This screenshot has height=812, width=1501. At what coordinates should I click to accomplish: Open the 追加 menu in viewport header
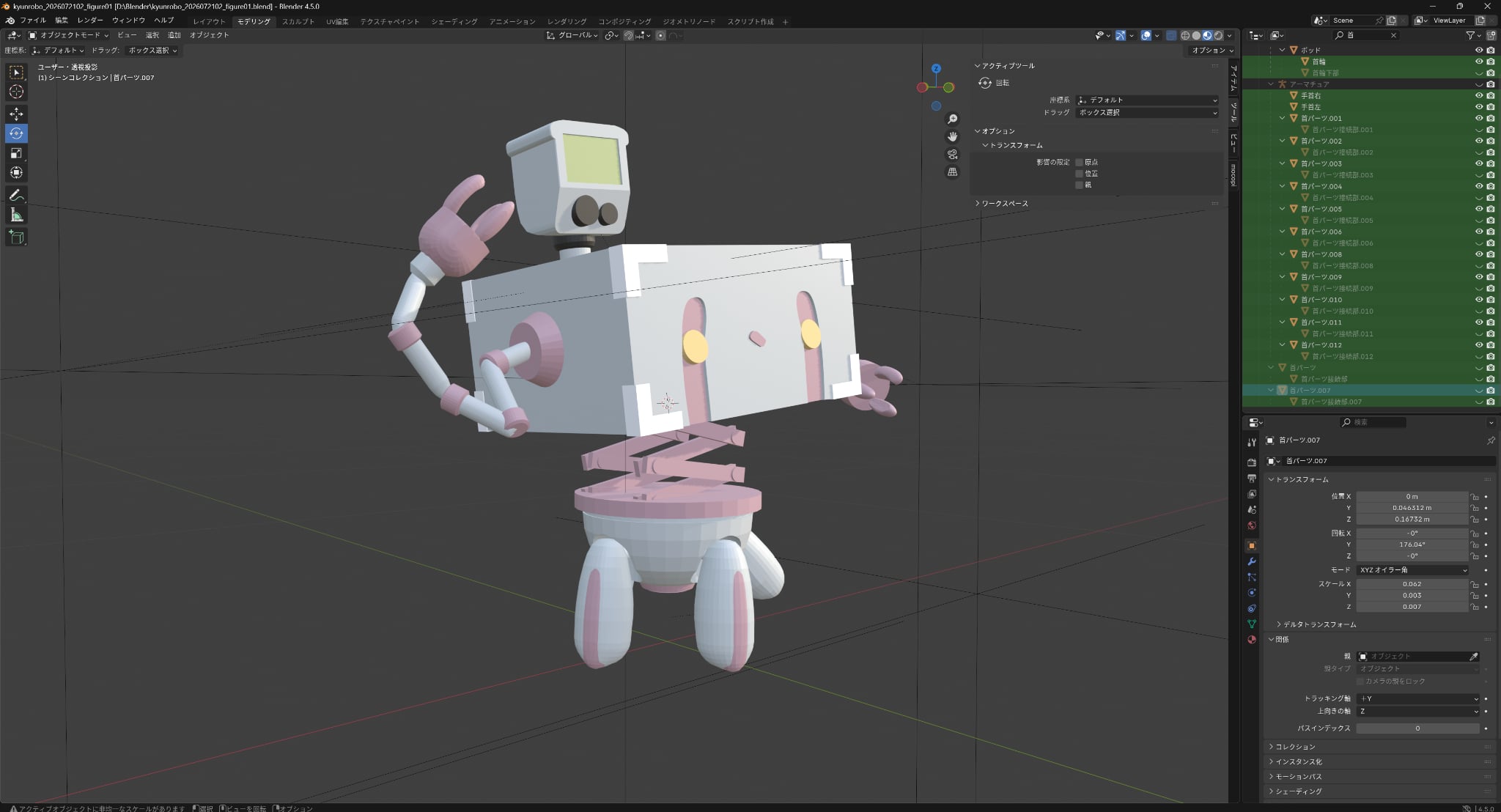click(174, 35)
